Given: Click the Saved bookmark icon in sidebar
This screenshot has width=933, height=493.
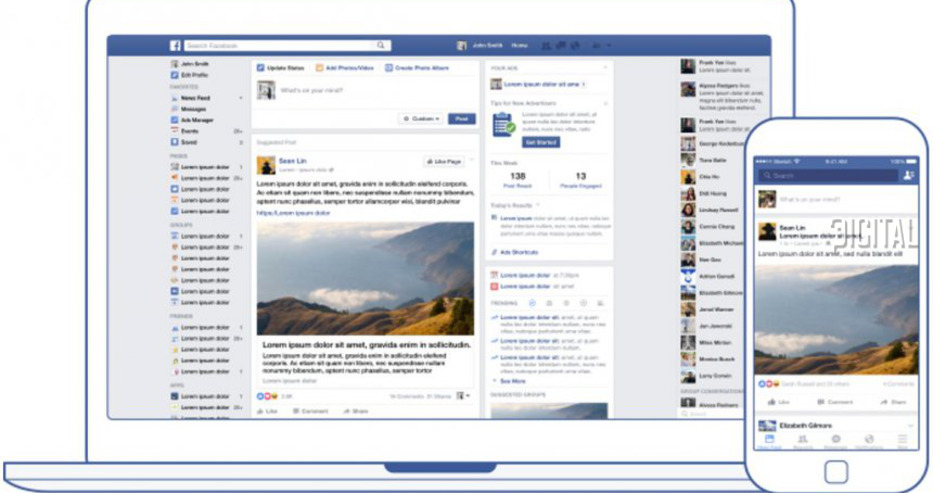Looking at the screenshot, I should (x=175, y=142).
